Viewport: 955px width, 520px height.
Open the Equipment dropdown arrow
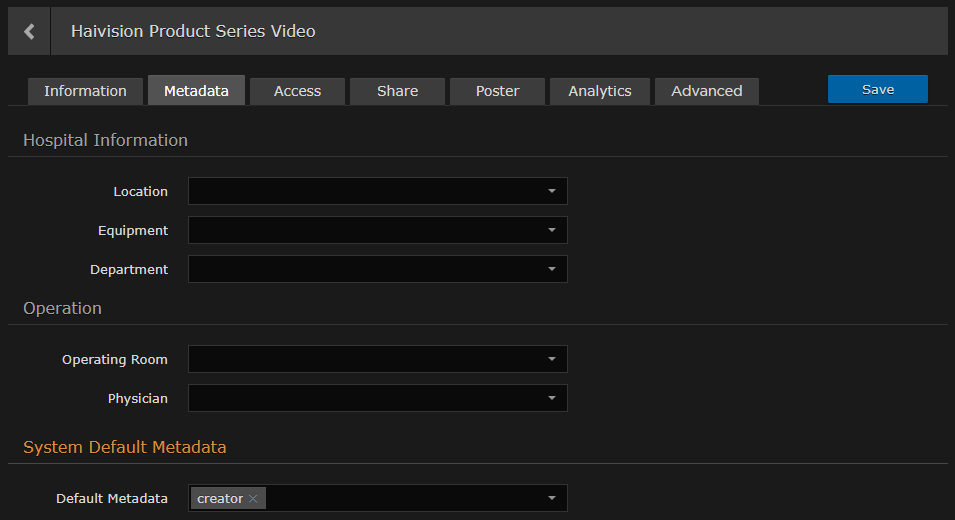[x=551, y=230]
